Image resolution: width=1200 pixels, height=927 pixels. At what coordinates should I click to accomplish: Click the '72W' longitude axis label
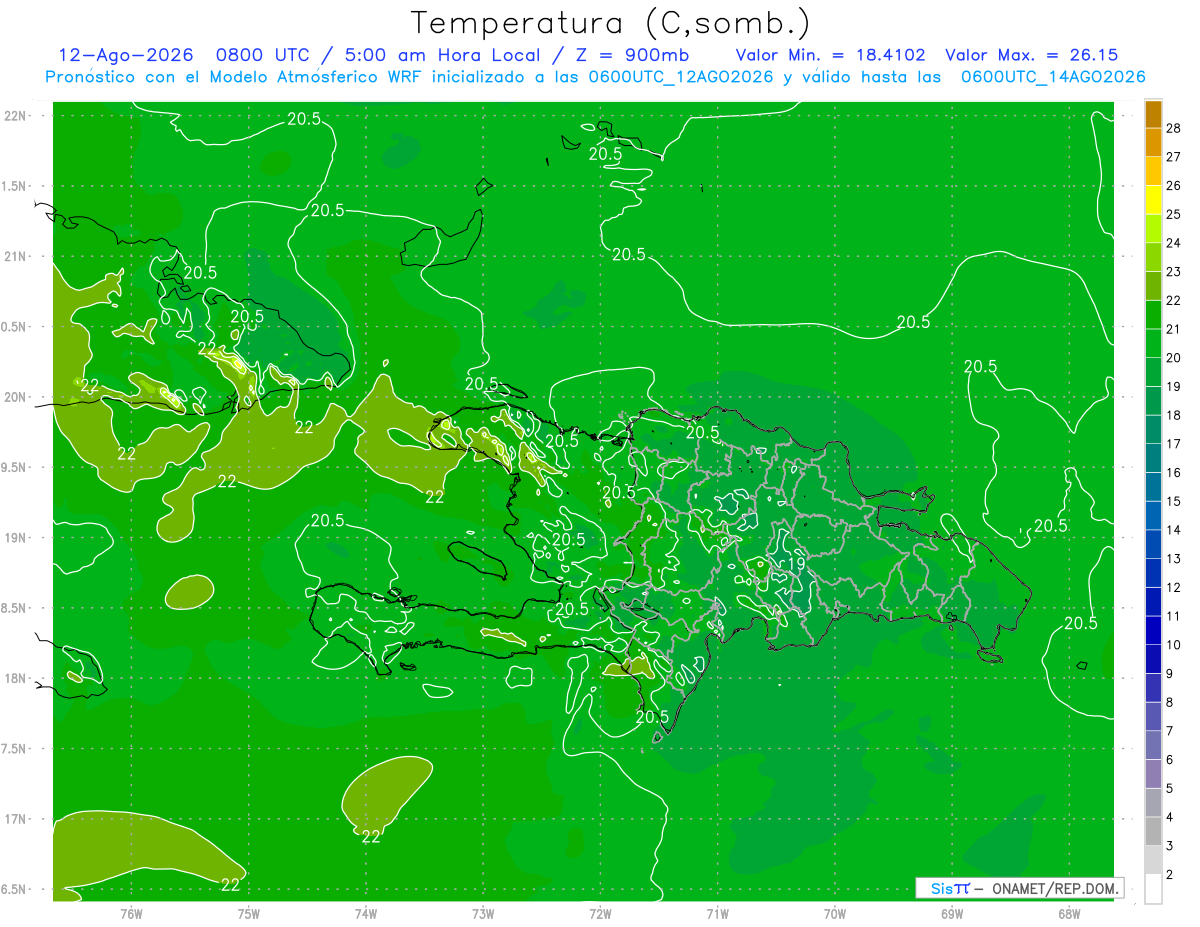601,913
